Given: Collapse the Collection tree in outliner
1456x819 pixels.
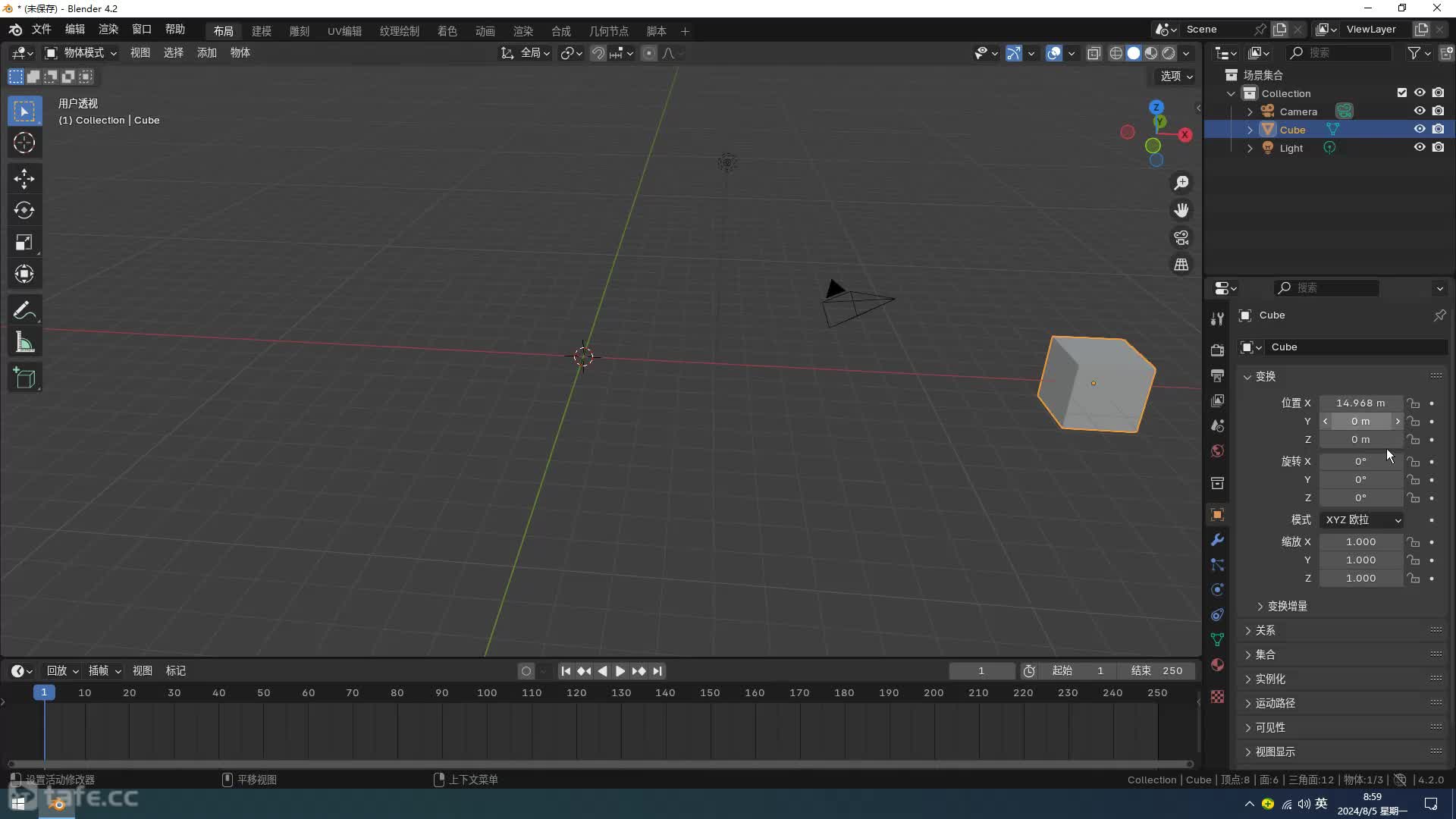Looking at the screenshot, I should (x=1231, y=93).
